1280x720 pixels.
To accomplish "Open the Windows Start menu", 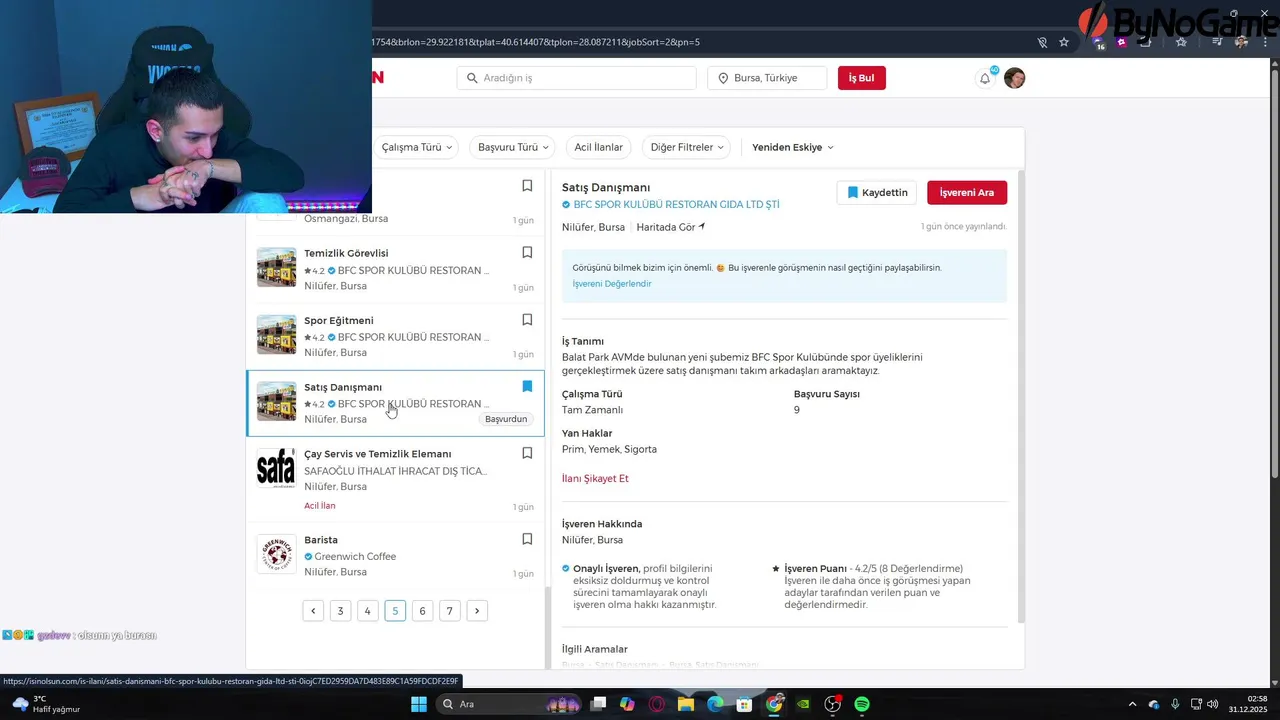I will click(x=419, y=704).
